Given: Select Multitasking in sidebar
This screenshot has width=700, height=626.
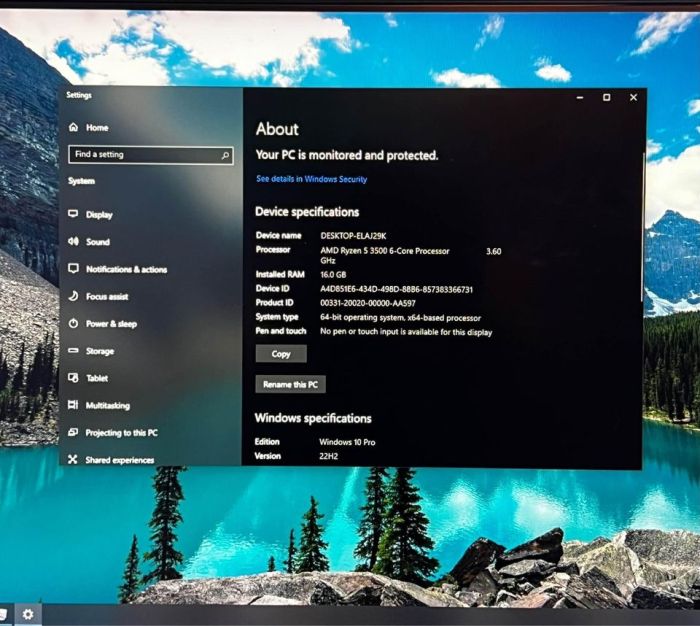Looking at the screenshot, I should click(x=108, y=405).
